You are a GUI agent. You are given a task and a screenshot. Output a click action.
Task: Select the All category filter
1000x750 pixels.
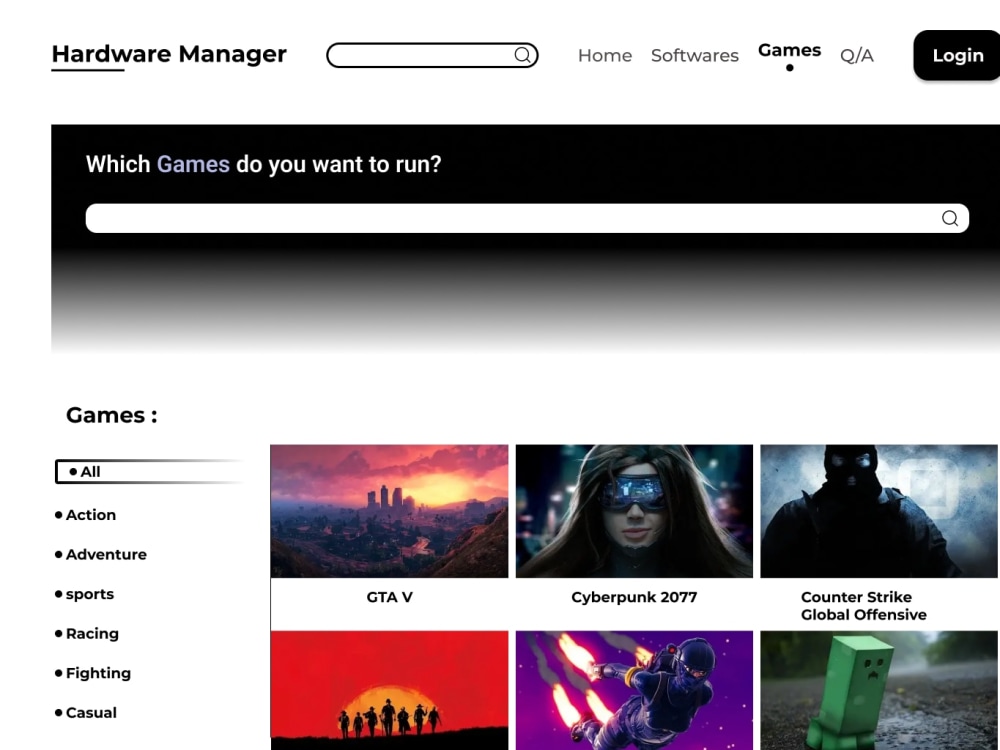click(x=150, y=471)
